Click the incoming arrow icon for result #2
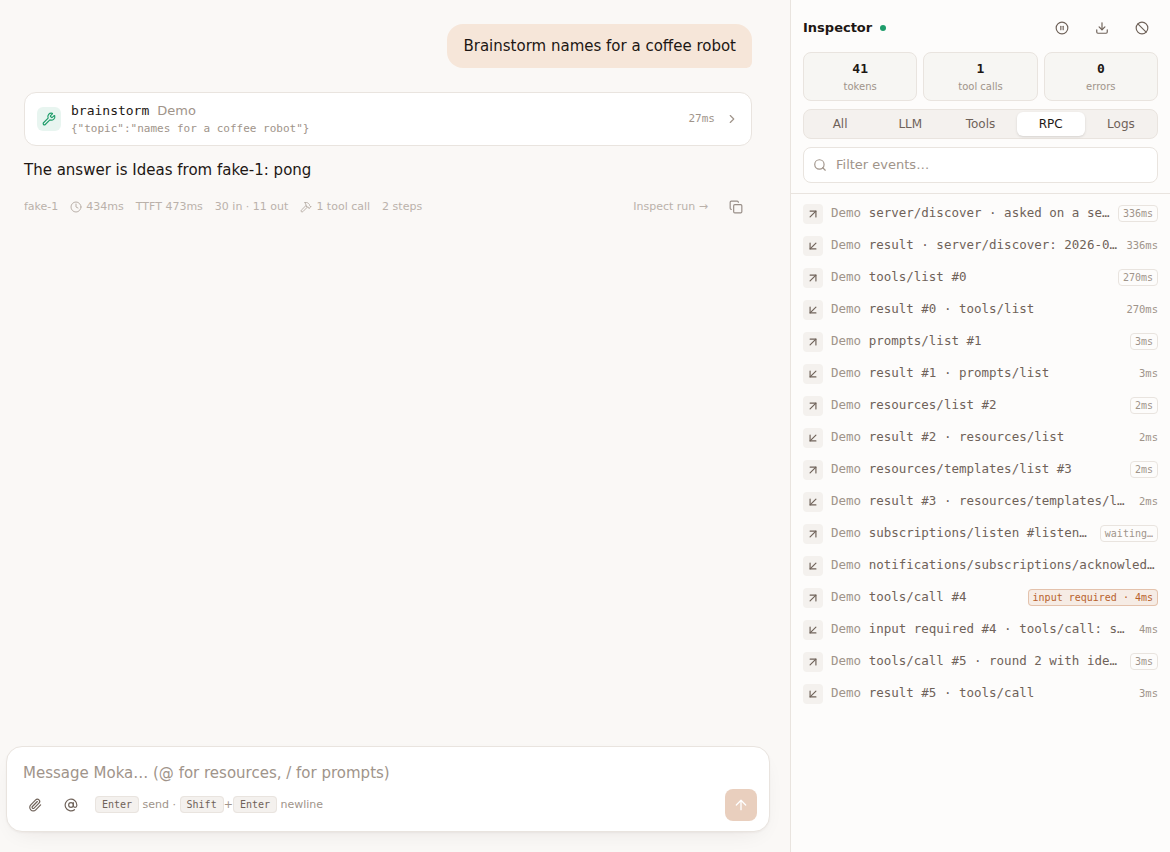1170x852 pixels. pos(813,438)
